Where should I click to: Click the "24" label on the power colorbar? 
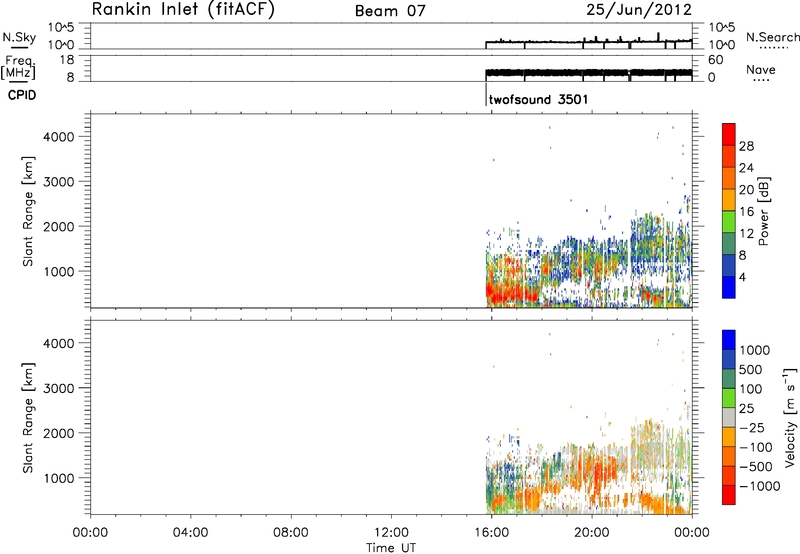pyautogui.click(x=746, y=168)
